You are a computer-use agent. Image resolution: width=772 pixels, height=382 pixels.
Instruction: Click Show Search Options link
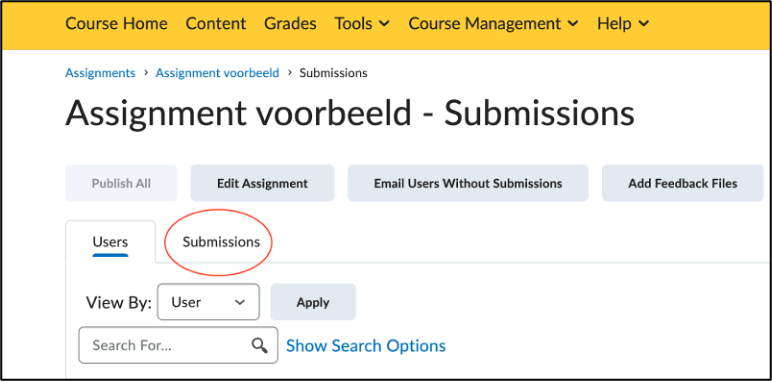[x=366, y=346]
